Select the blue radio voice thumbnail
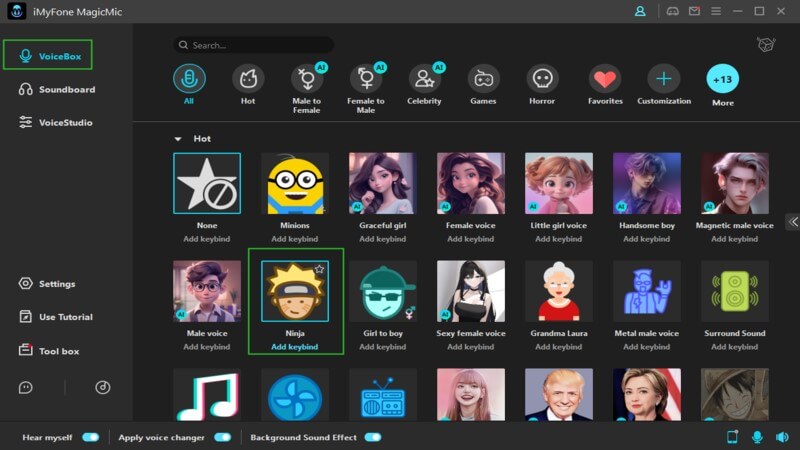 tap(383, 395)
